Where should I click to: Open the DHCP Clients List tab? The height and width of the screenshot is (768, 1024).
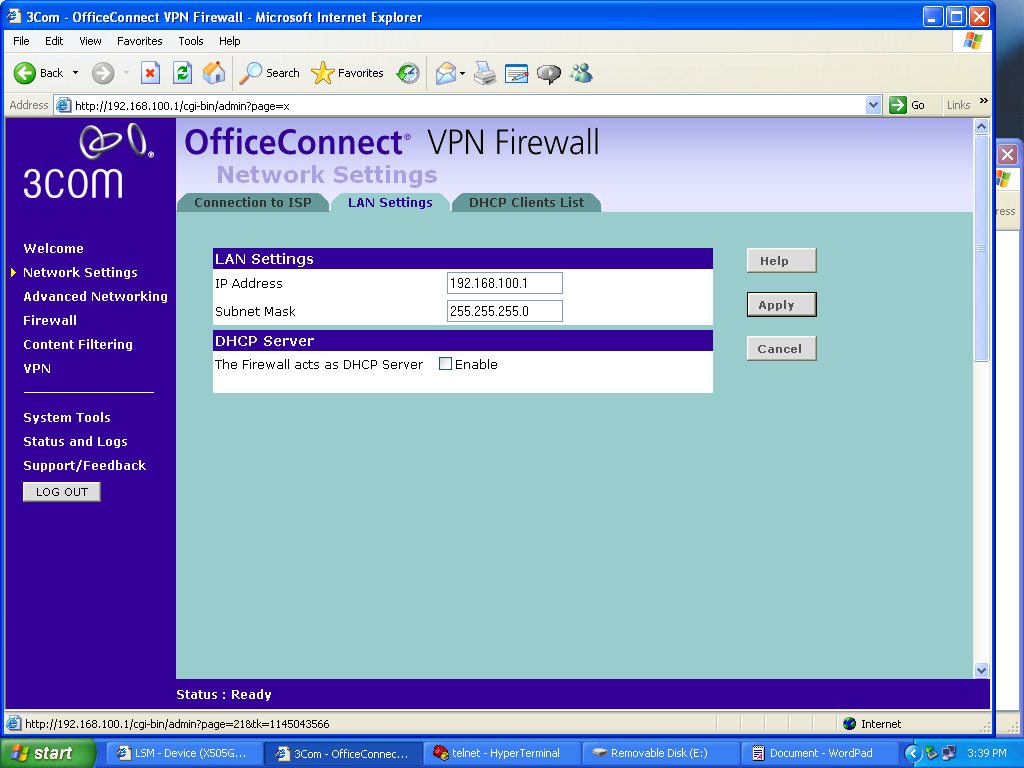click(526, 202)
